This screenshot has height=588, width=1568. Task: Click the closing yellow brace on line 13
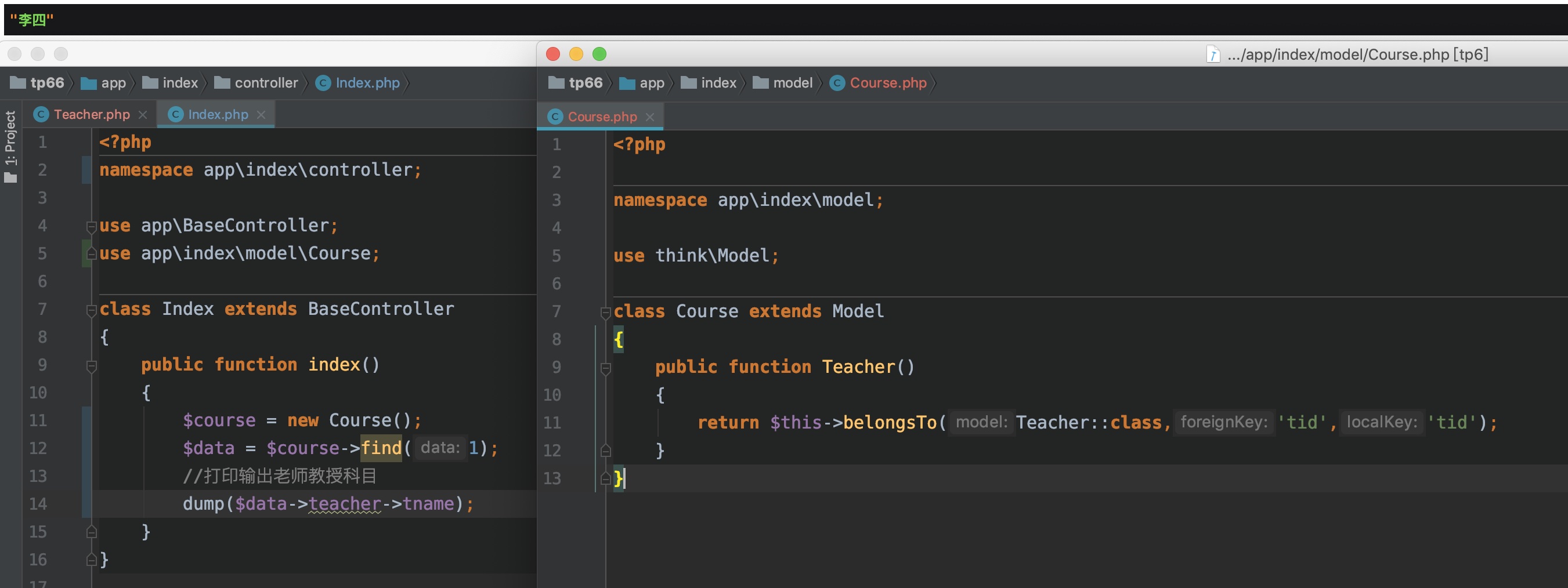coord(618,478)
